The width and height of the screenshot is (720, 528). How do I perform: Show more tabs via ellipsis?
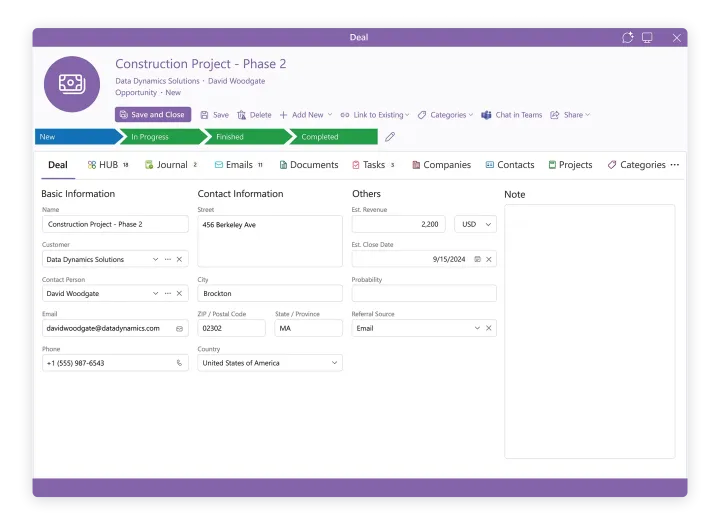(675, 164)
